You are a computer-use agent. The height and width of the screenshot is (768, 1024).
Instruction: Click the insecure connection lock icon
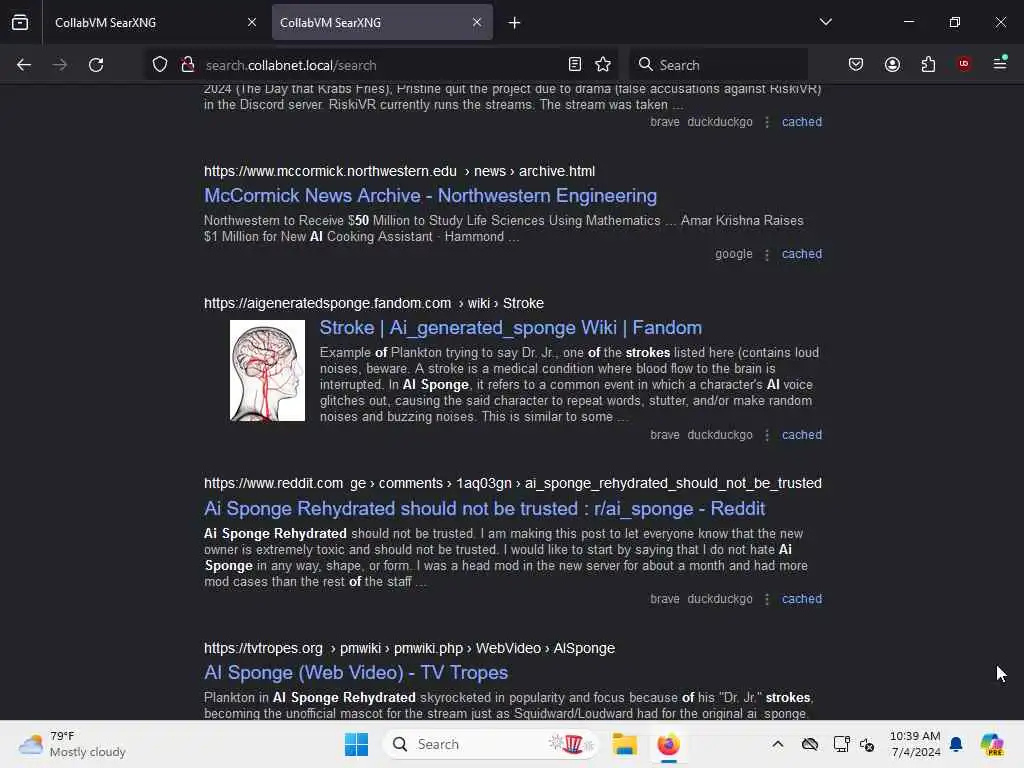point(188,65)
